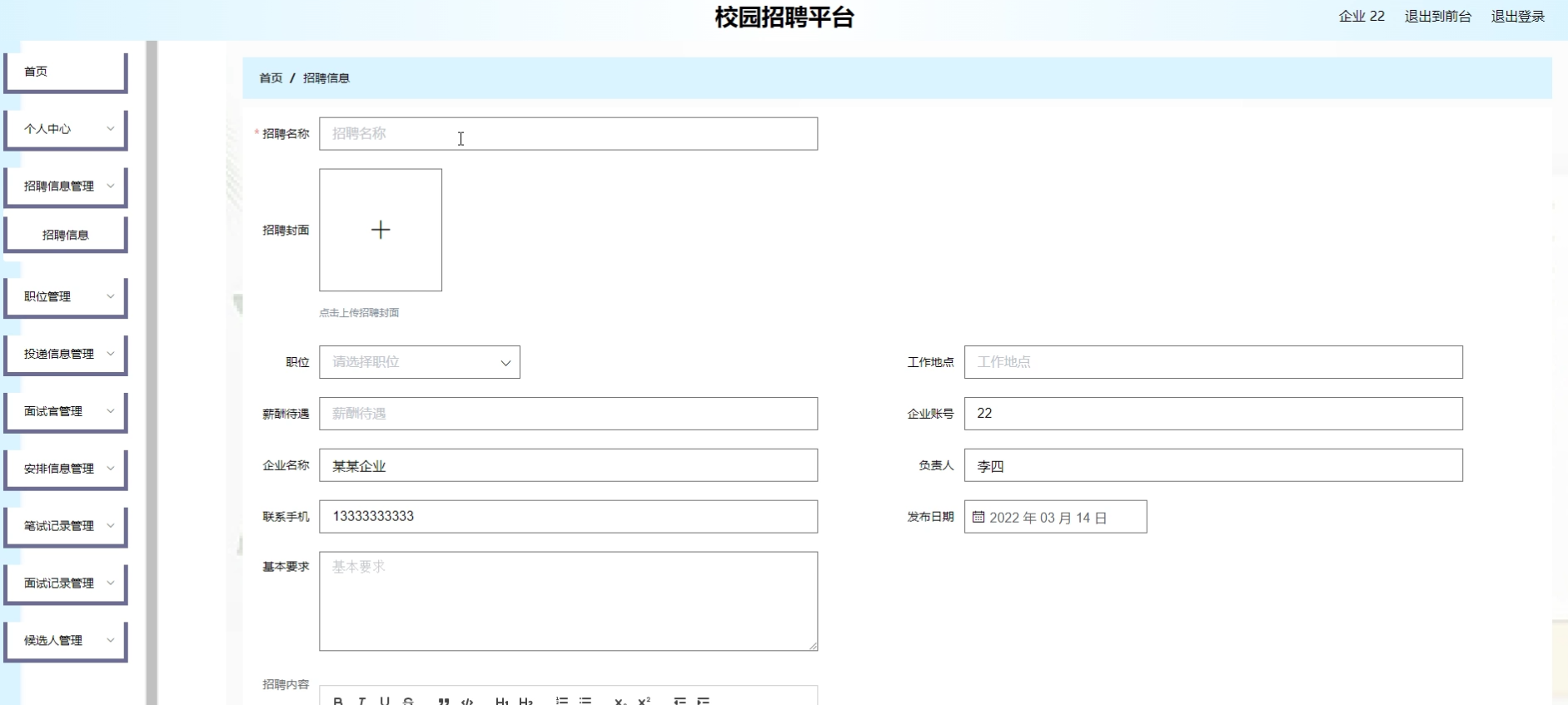
Task: Click 退出到前台 link
Action: (x=1437, y=17)
